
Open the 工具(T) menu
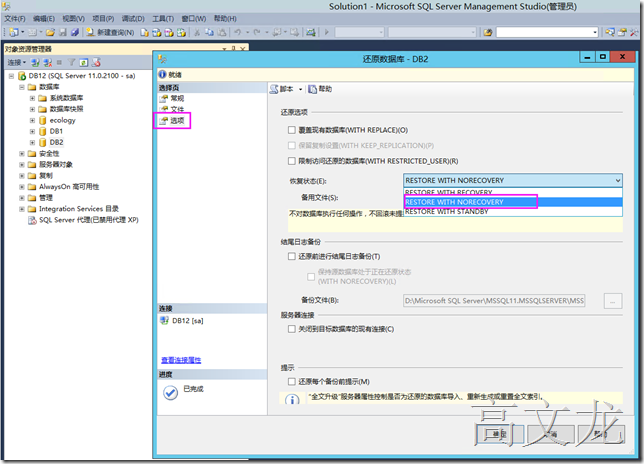(163, 18)
